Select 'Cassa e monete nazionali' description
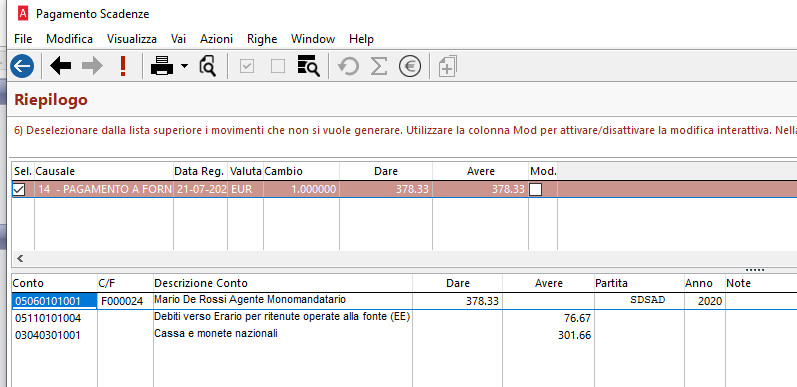 tap(216, 334)
